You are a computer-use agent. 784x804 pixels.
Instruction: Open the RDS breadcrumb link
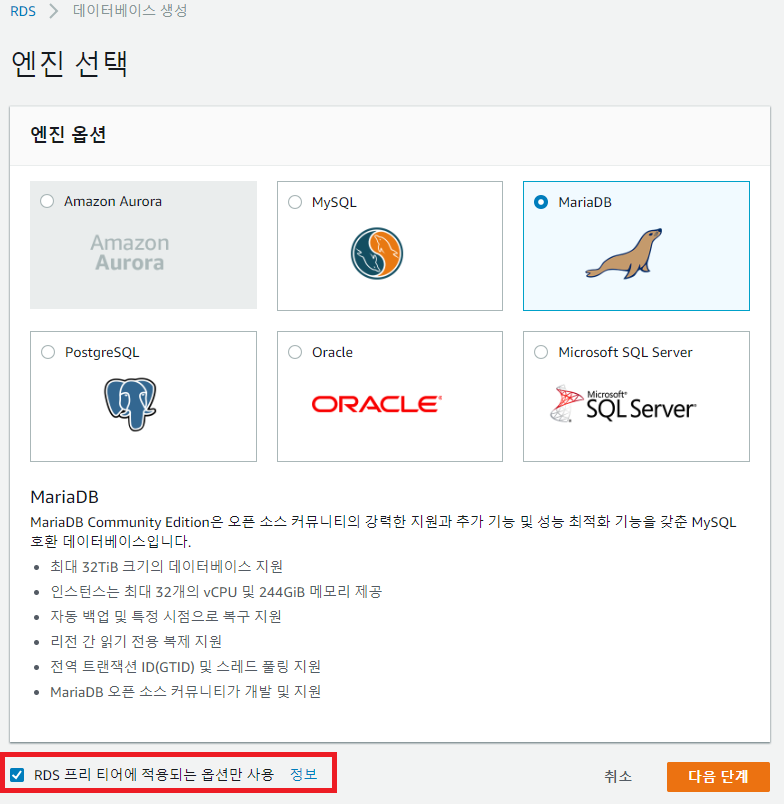pyautogui.click(x=23, y=11)
